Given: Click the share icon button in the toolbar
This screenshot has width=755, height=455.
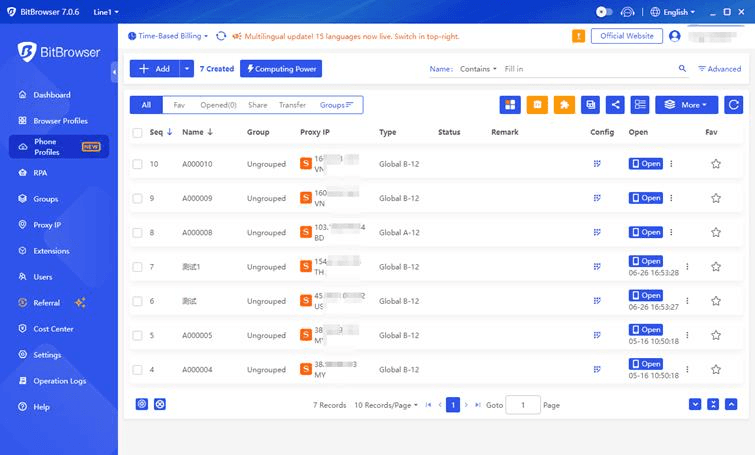Looking at the screenshot, I should [615, 104].
